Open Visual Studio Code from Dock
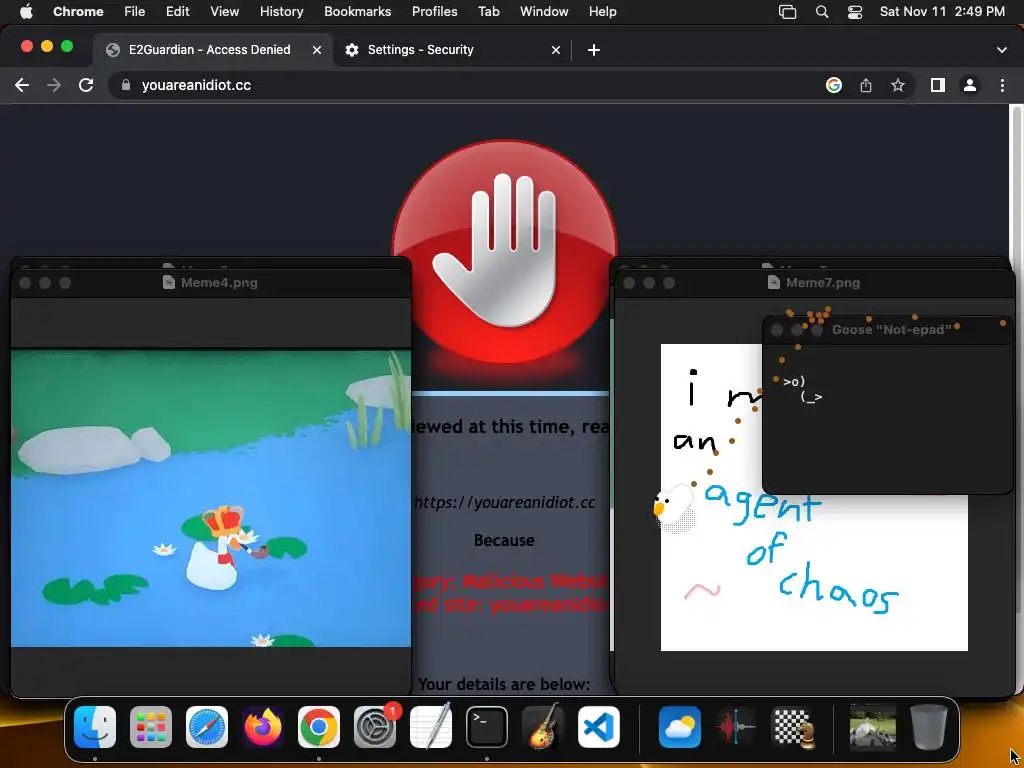Viewport: 1024px width, 768px height. pos(599,727)
